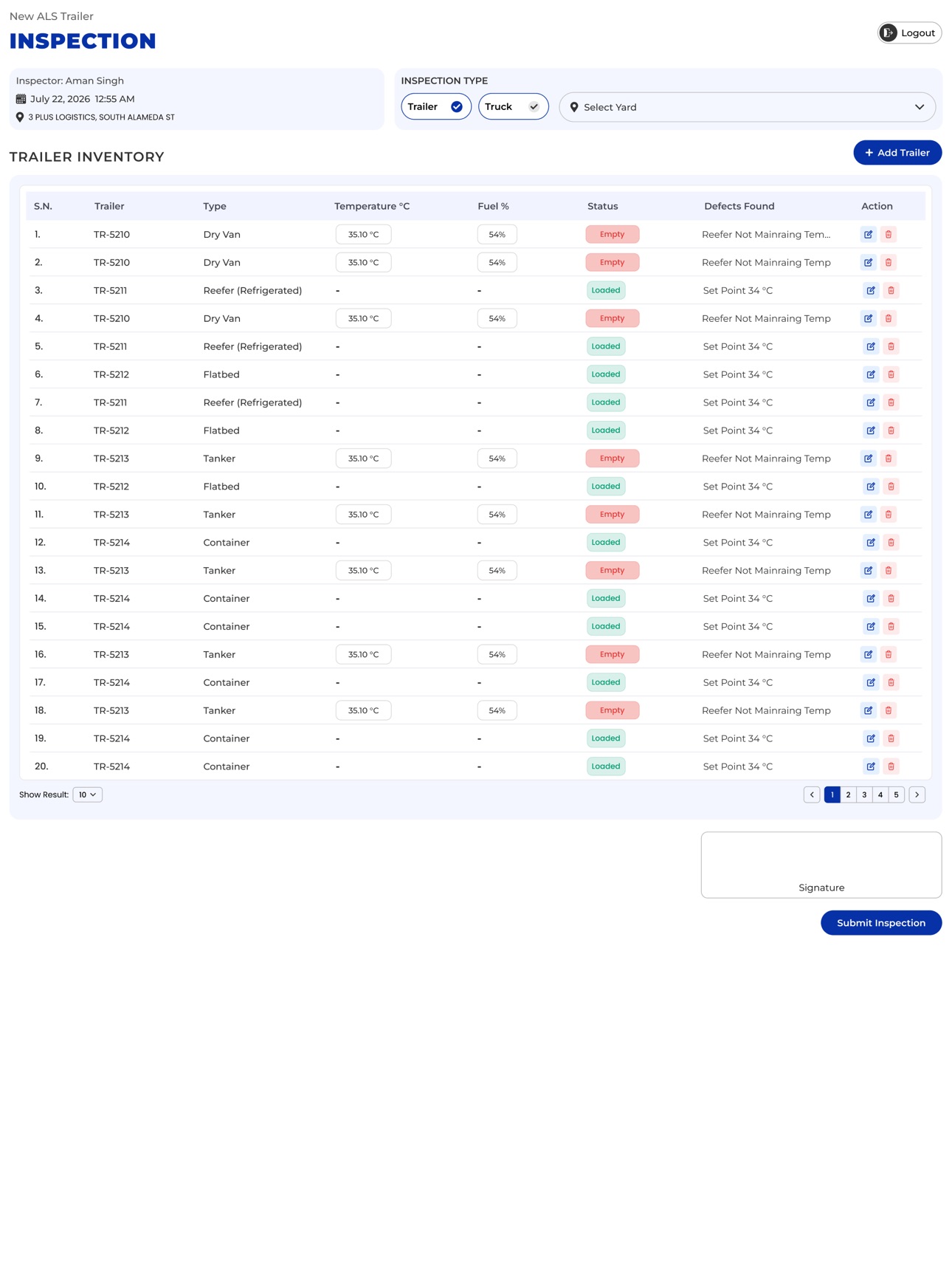
Task: Click temperature field in row 9
Action: (364, 459)
